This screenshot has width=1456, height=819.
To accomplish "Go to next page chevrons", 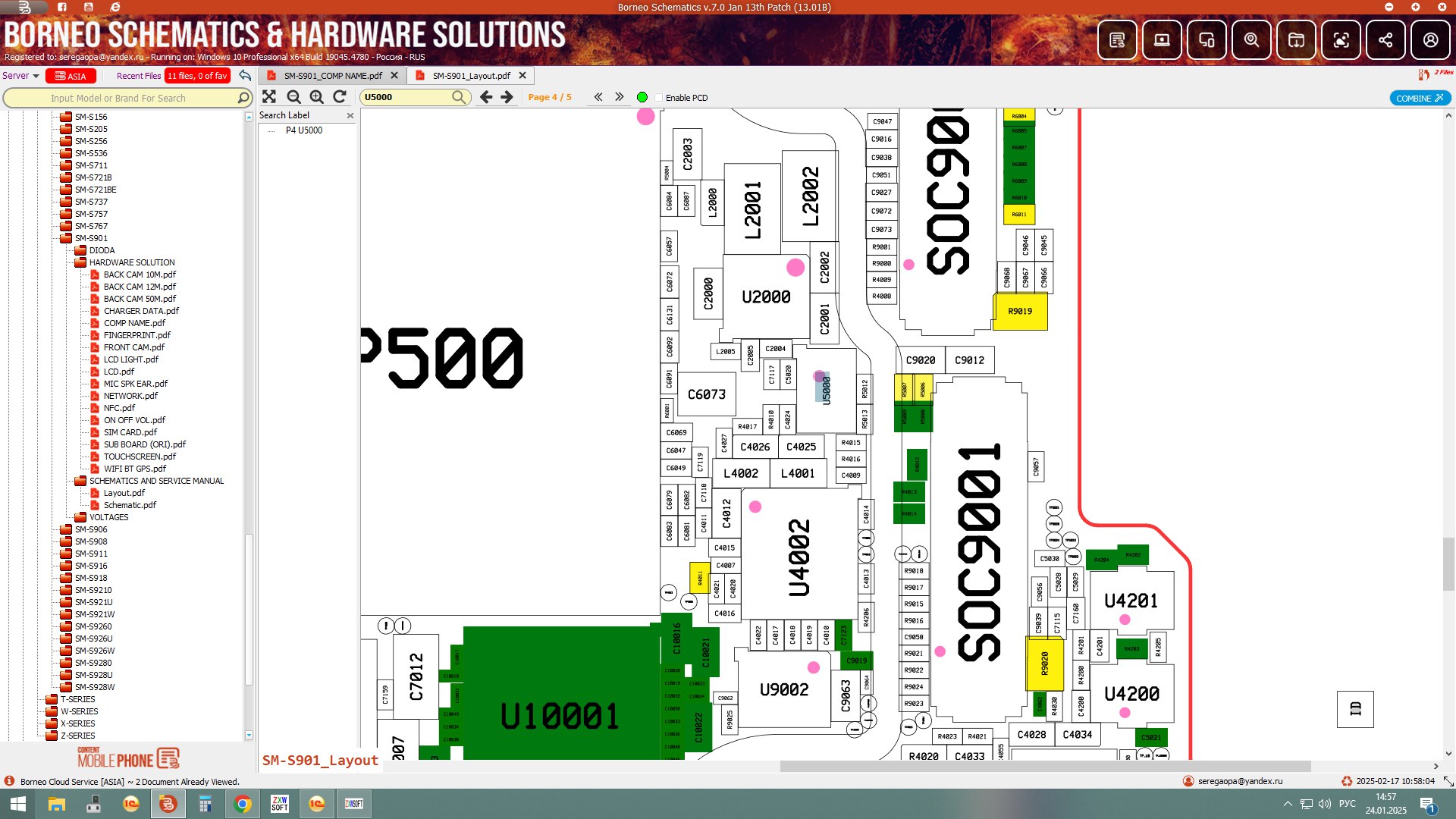I will (620, 97).
